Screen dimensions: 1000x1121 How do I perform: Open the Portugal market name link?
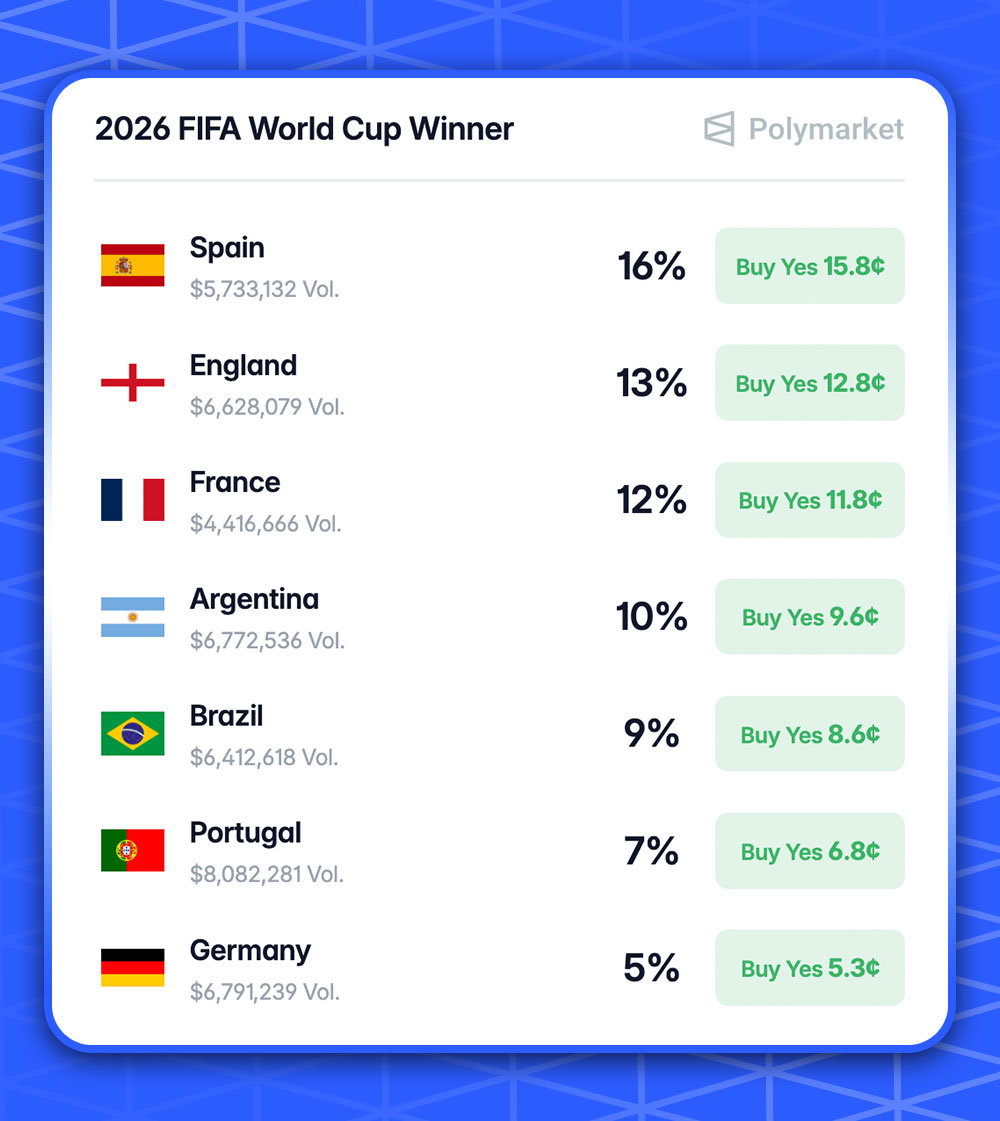tap(245, 833)
